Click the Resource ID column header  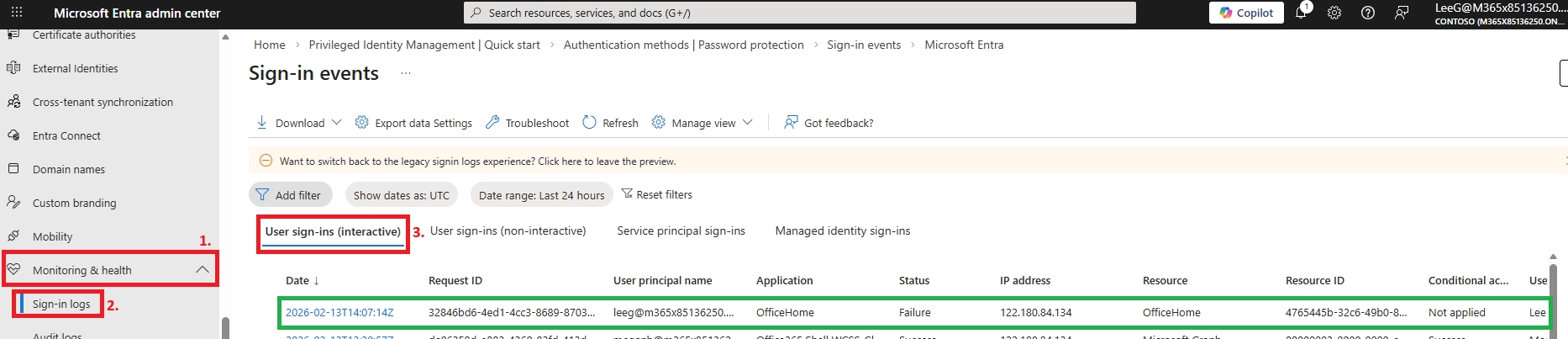pyautogui.click(x=1315, y=281)
